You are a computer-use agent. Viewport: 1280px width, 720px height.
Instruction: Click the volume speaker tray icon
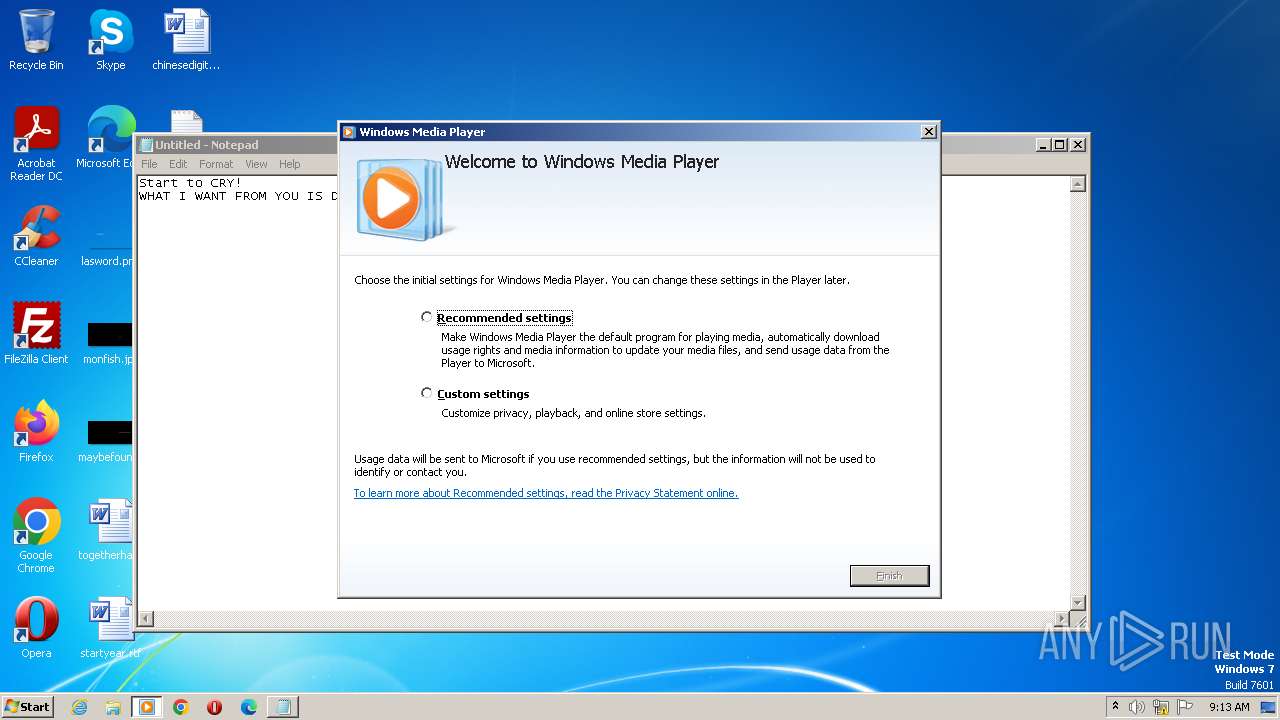[x=1137, y=707]
